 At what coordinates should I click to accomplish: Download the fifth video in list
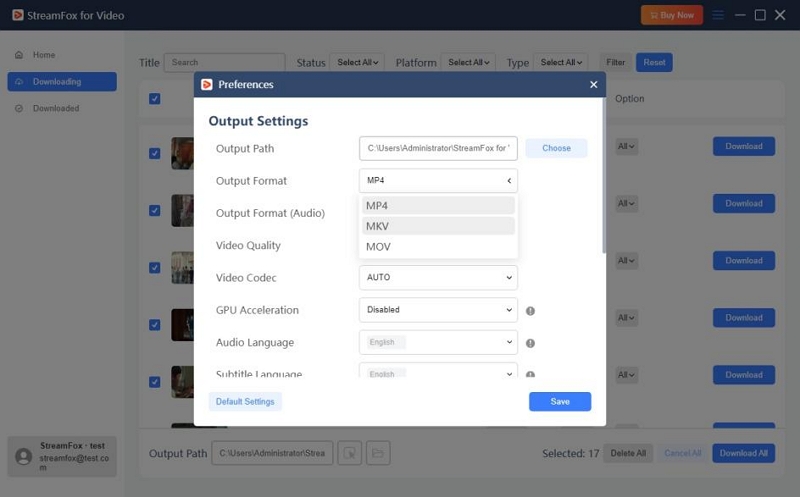pos(744,375)
